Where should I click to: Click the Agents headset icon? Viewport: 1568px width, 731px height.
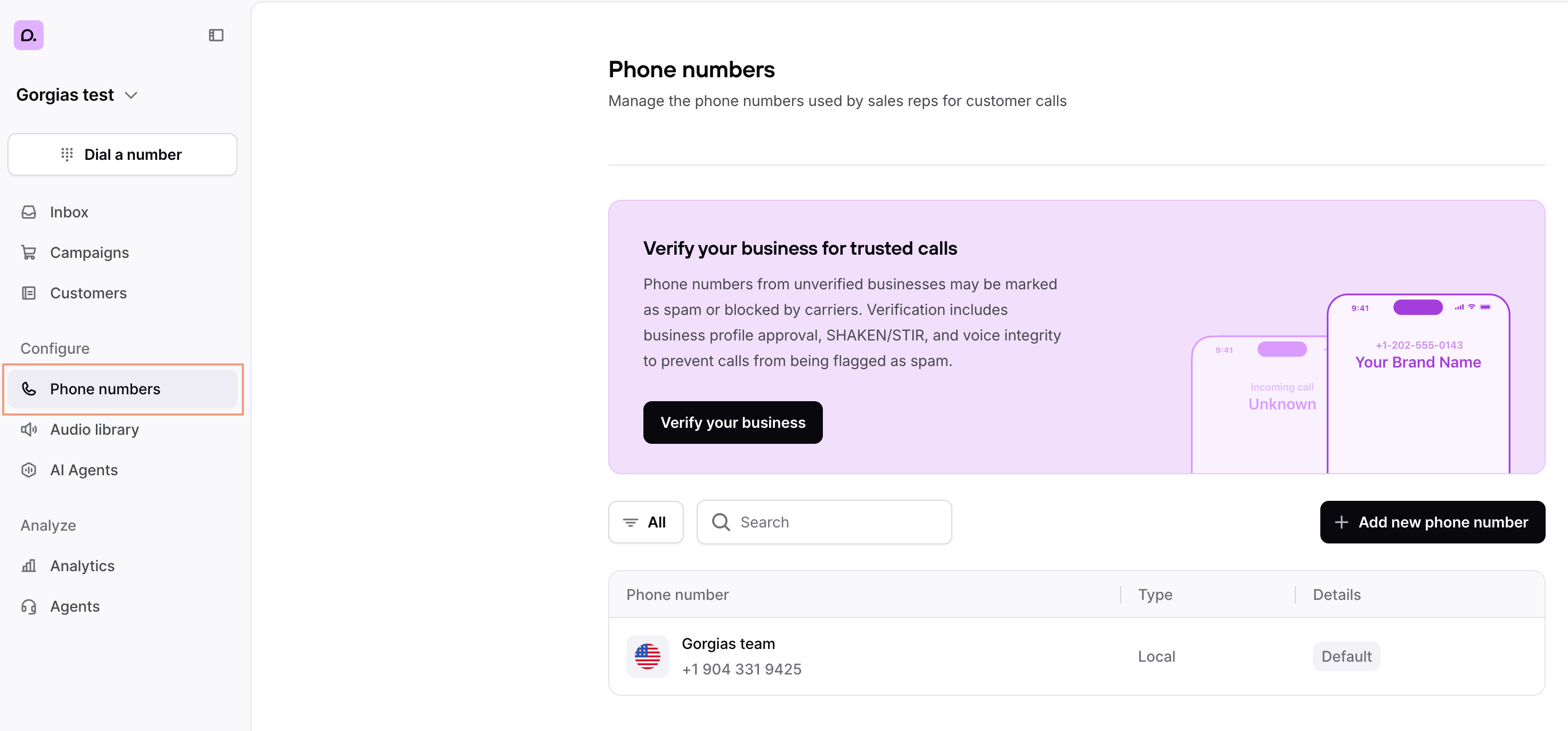[29, 606]
